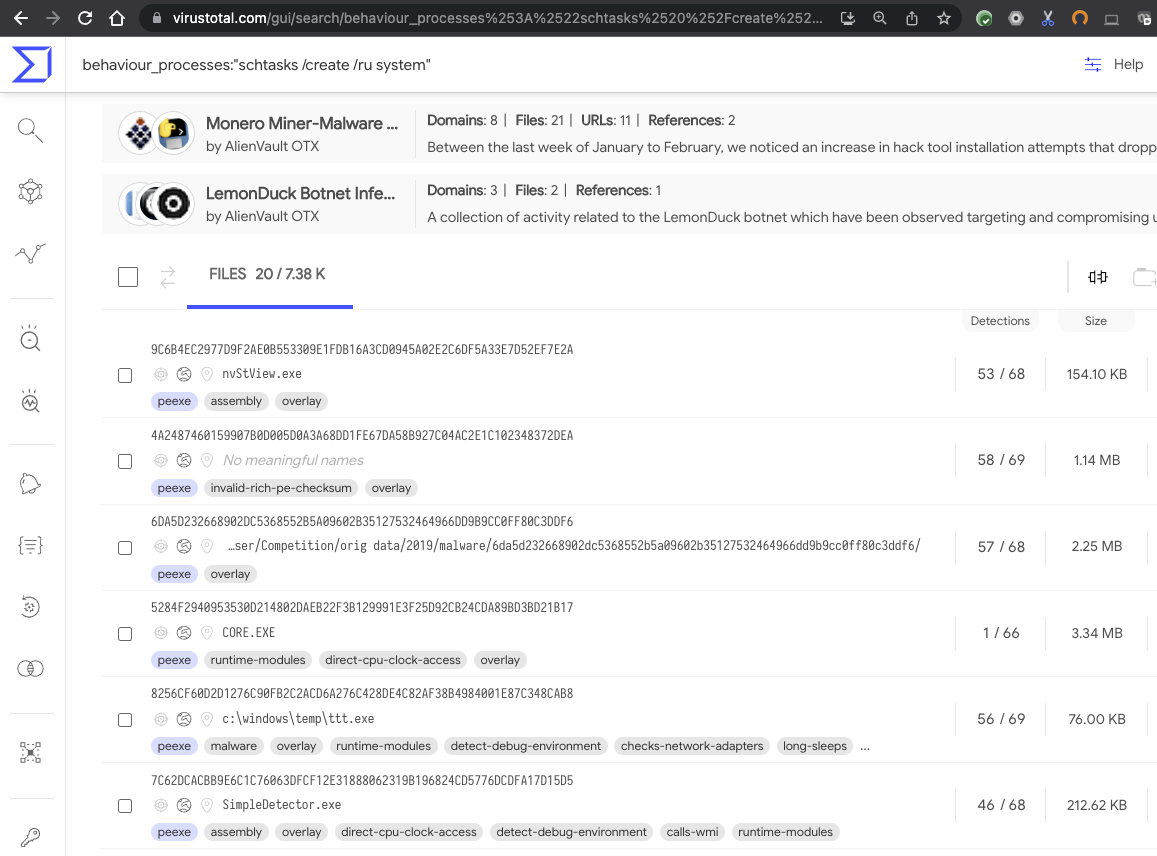The image size is (1157, 856).
Task: Open hash starting with 9C6B4EC2977D9F2A
Action: (362, 350)
